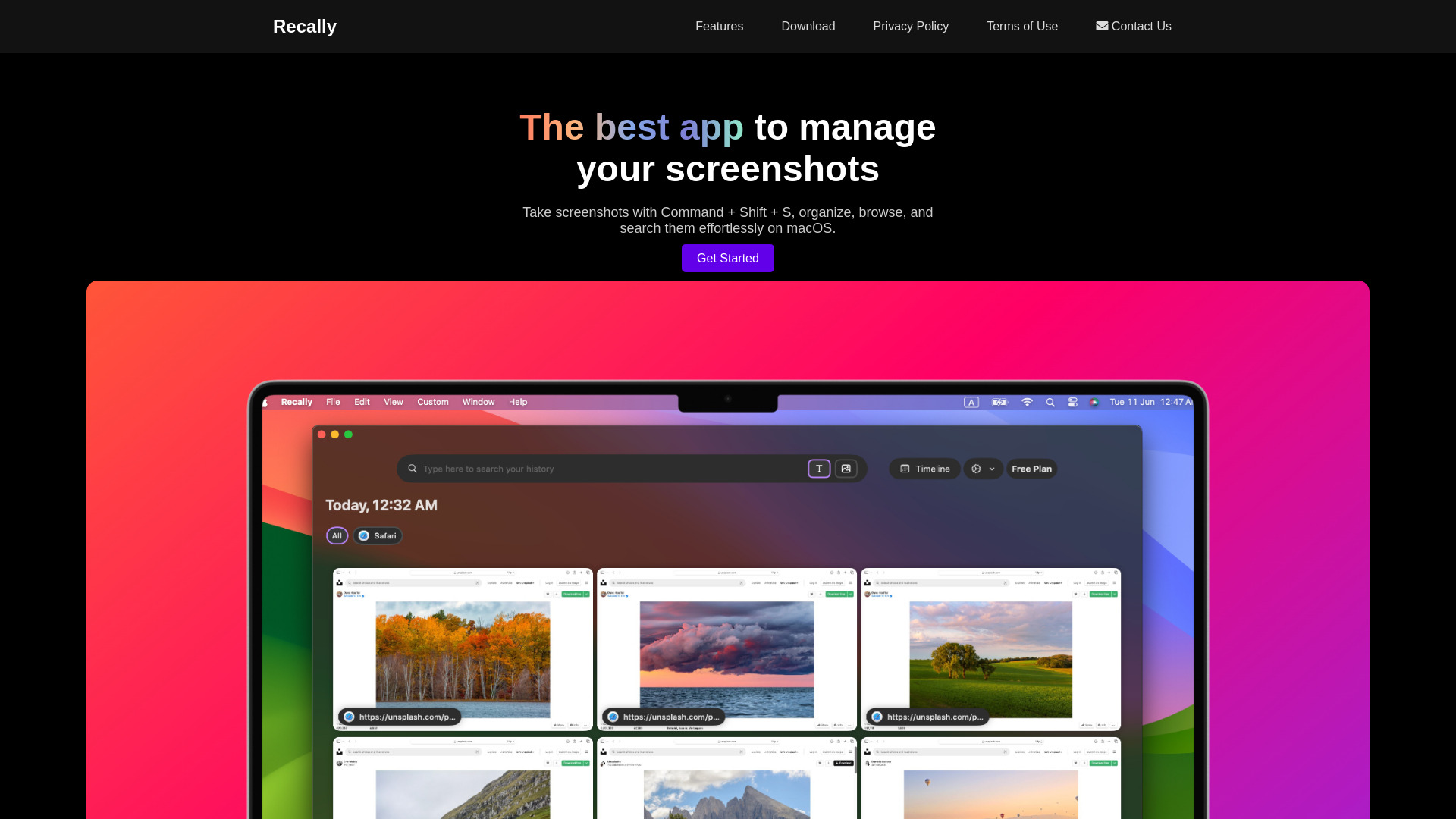Expand the Custom menu in menu bar

(x=433, y=401)
